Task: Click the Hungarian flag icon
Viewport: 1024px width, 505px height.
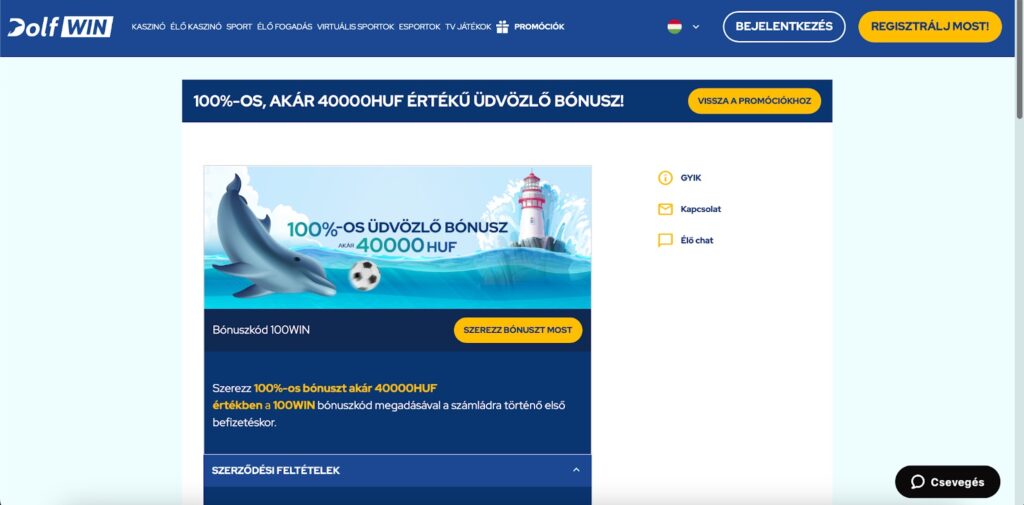Action: coord(675,27)
